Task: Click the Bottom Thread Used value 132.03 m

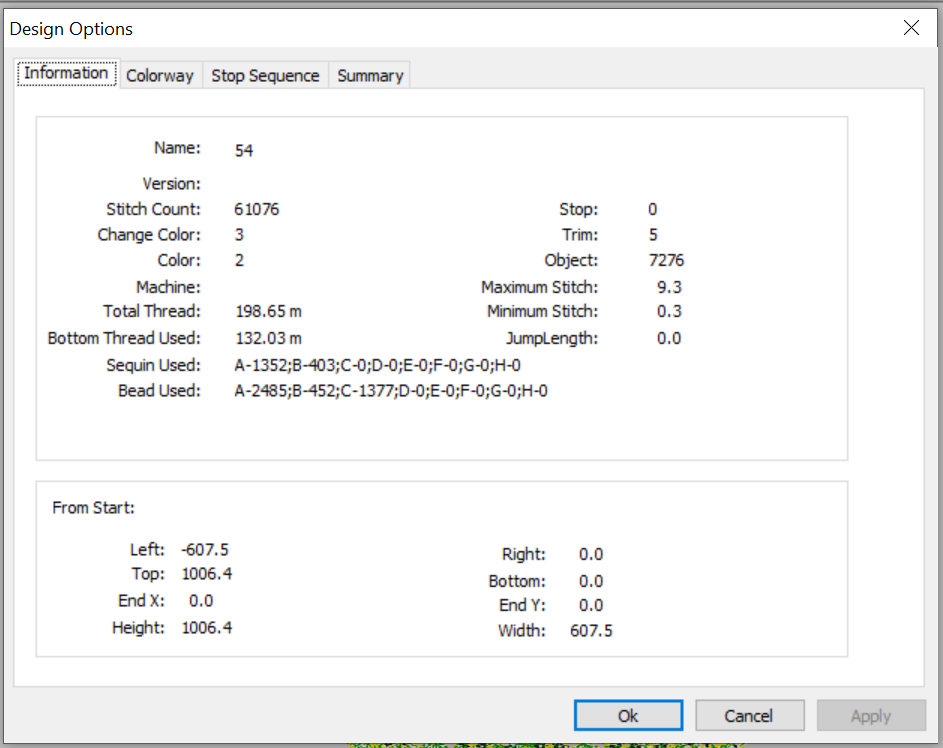Action: tap(268, 339)
